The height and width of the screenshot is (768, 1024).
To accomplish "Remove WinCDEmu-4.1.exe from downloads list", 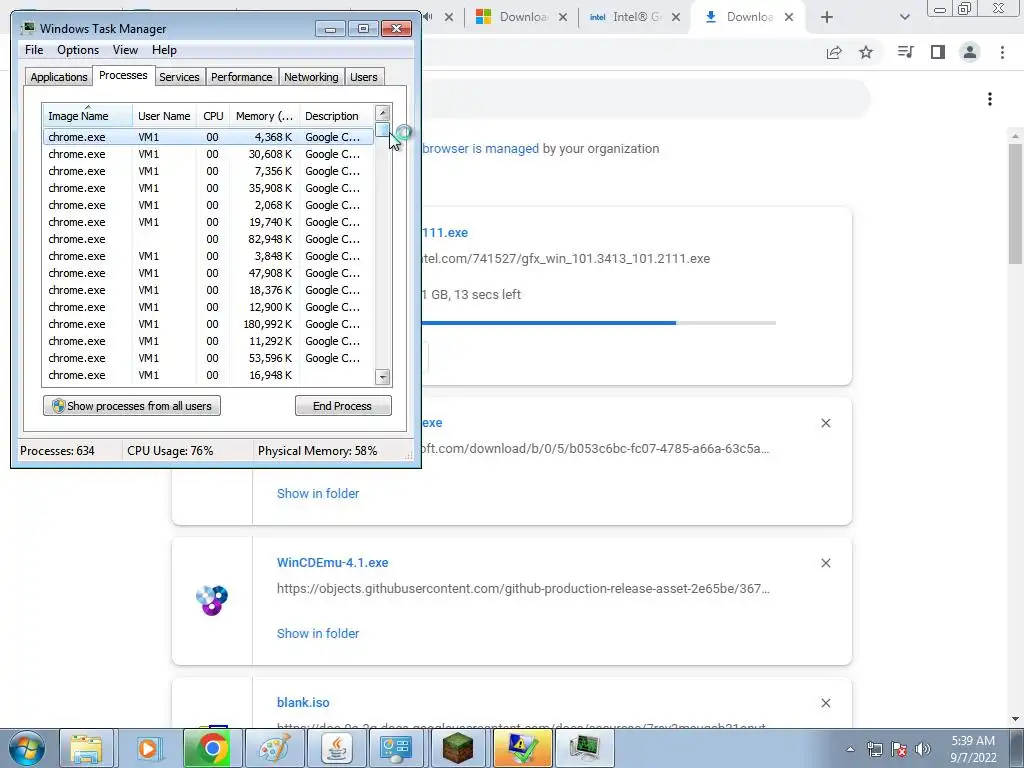I will 826,563.
